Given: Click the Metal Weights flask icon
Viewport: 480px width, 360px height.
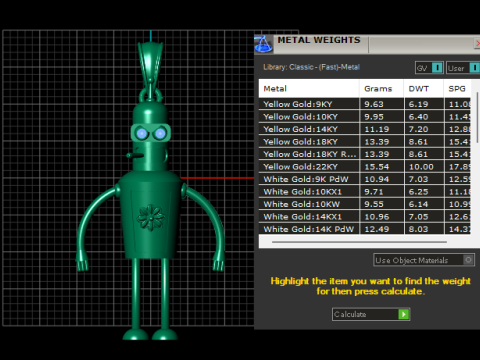Looking at the screenshot, I should click(x=263, y=44).
